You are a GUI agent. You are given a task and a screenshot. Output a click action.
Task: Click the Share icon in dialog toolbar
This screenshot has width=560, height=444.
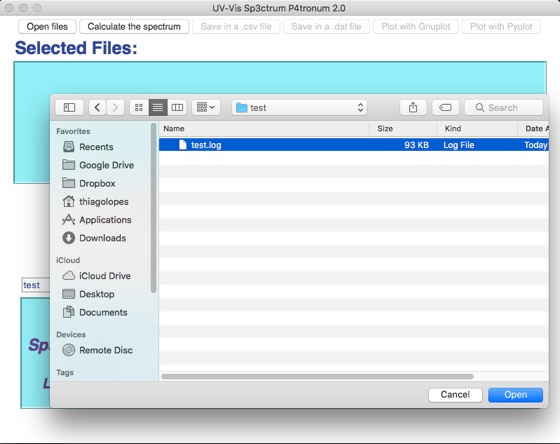pyautogui.click(x=413, y=108)
